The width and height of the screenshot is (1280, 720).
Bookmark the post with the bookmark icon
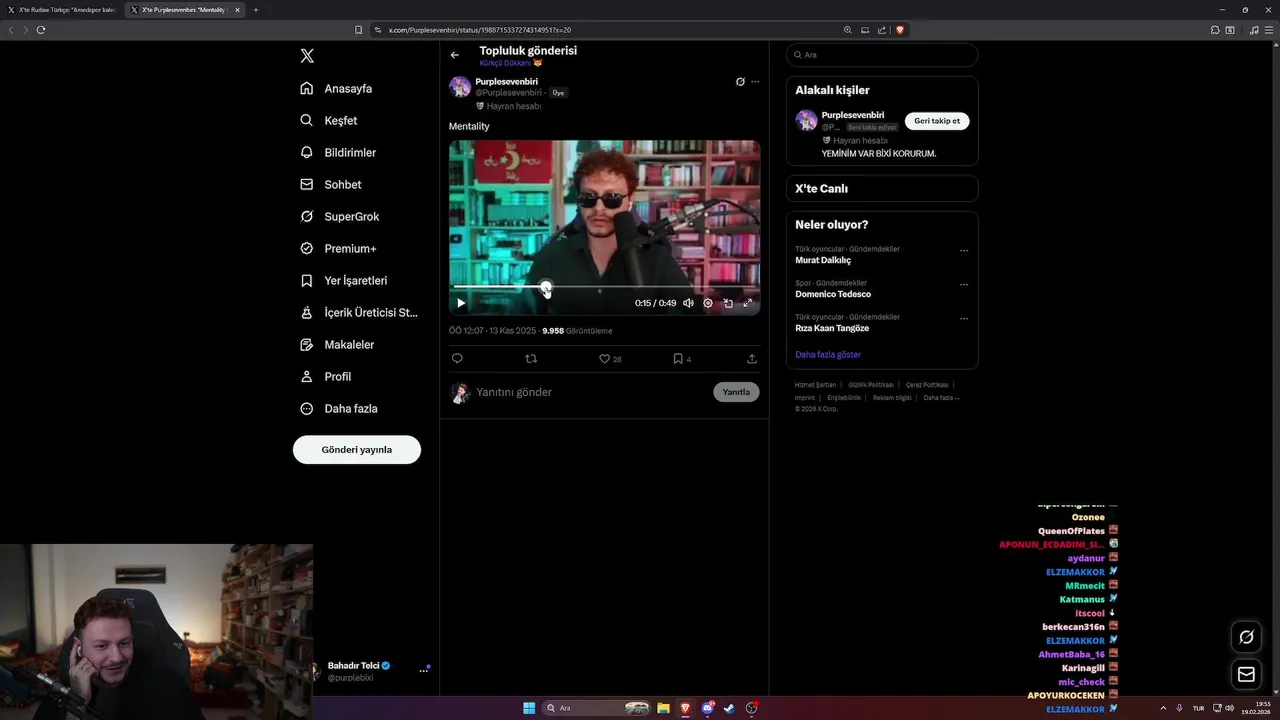[677, 358]
